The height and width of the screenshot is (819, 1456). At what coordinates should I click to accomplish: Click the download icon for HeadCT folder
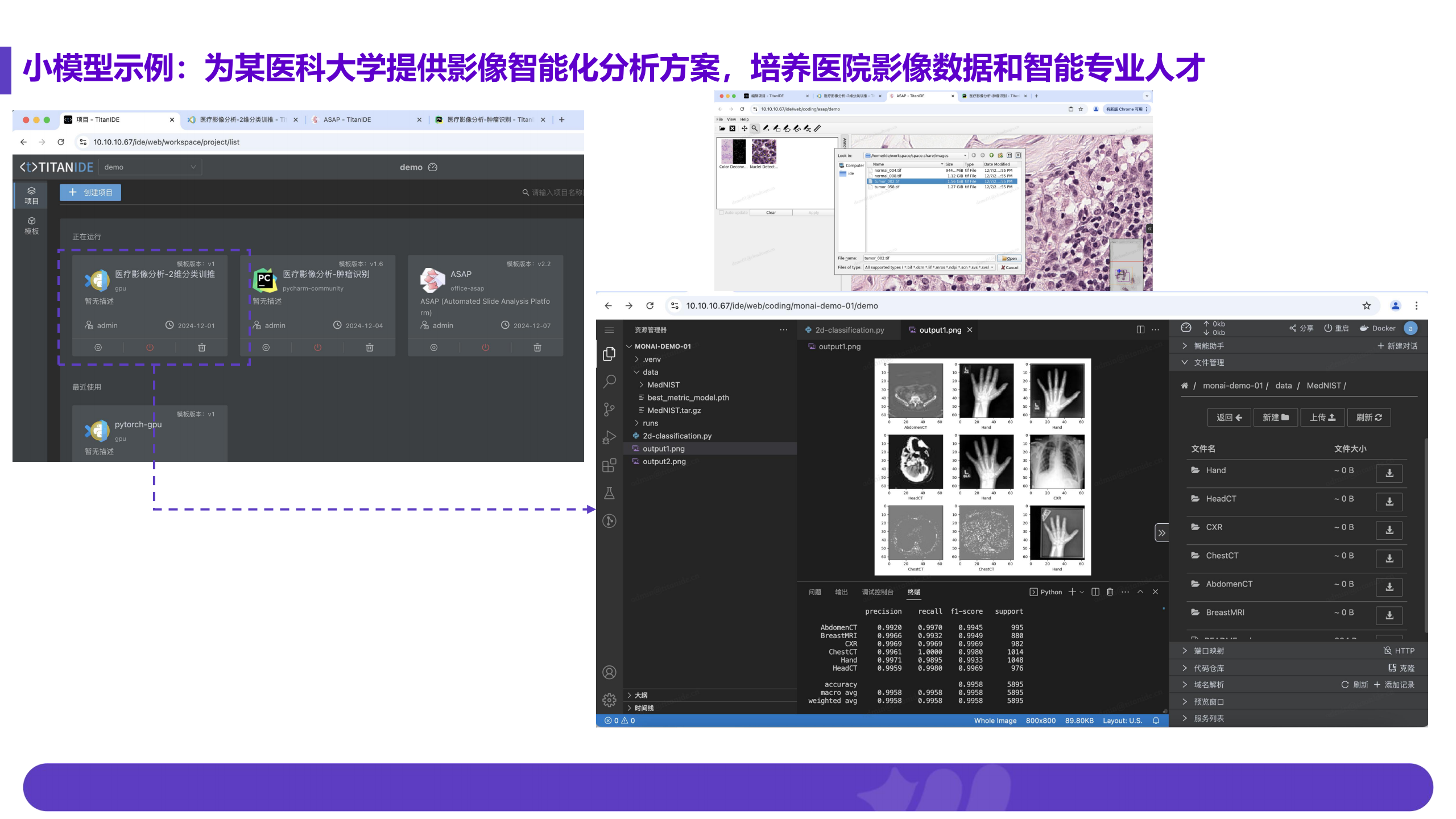pyautogui.click(x=1389, y=501)
